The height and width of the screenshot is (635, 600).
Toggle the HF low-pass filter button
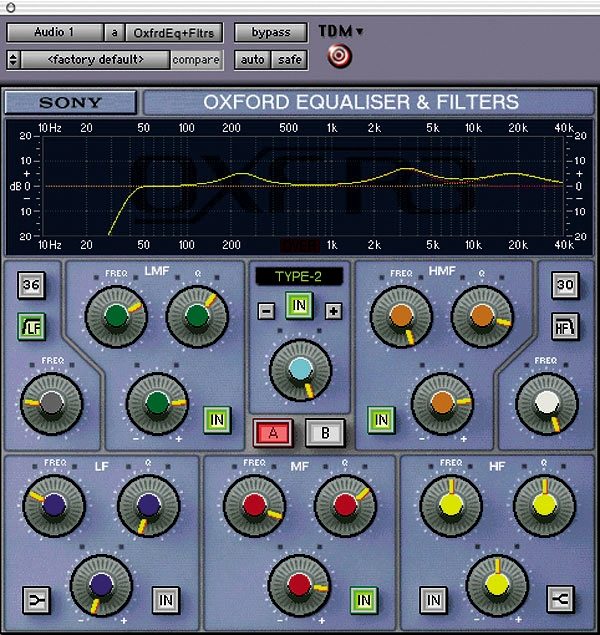(565, 326)
